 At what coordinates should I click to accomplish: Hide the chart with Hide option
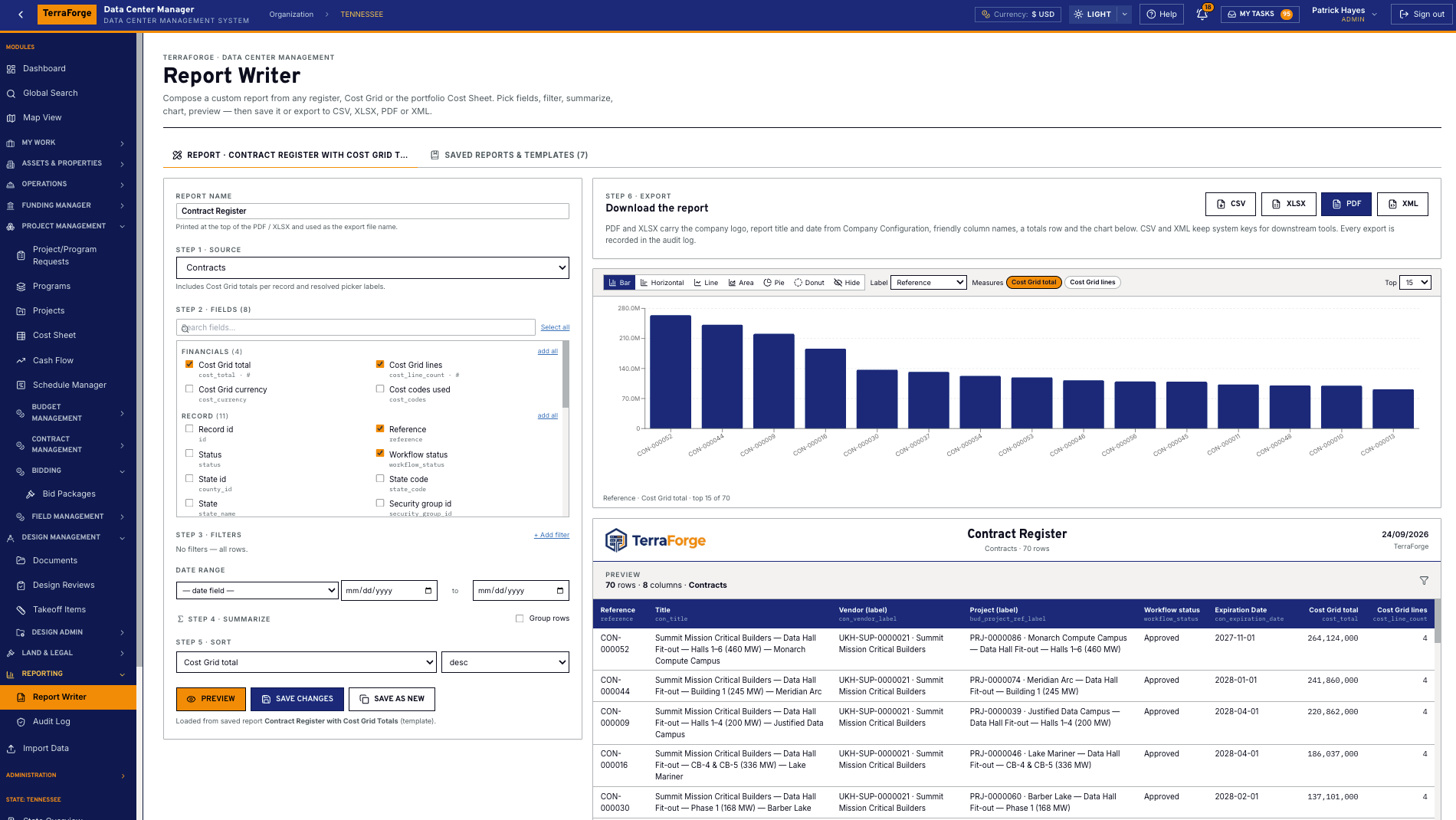point(847,283)
